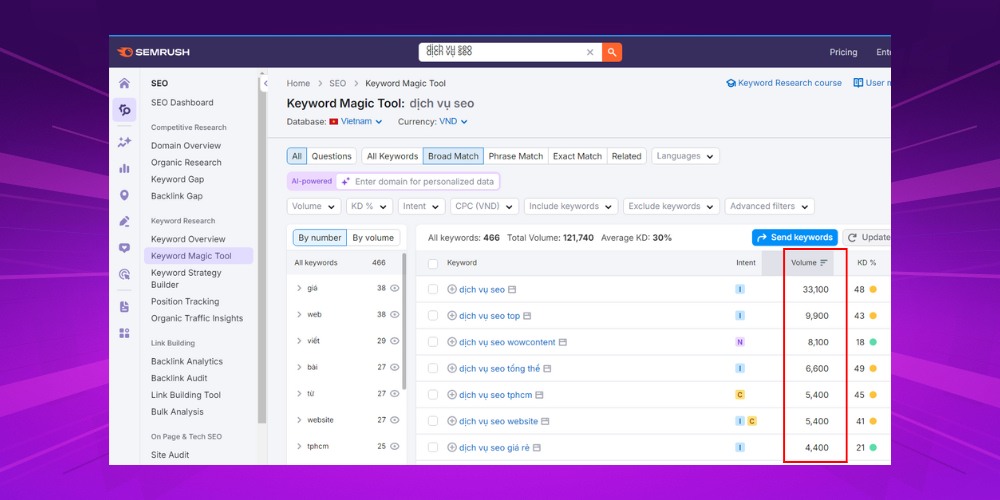The image size is (1000, 500).
Task: Click the Enter domain for personalized data field
Action: pos(418,182)
